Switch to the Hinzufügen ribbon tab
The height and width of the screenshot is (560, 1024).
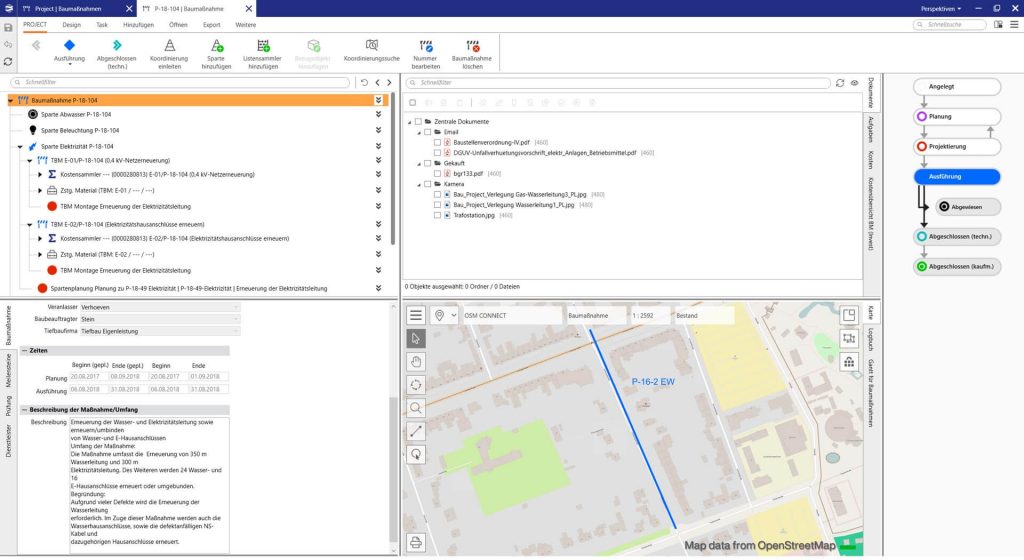point(138,23)
